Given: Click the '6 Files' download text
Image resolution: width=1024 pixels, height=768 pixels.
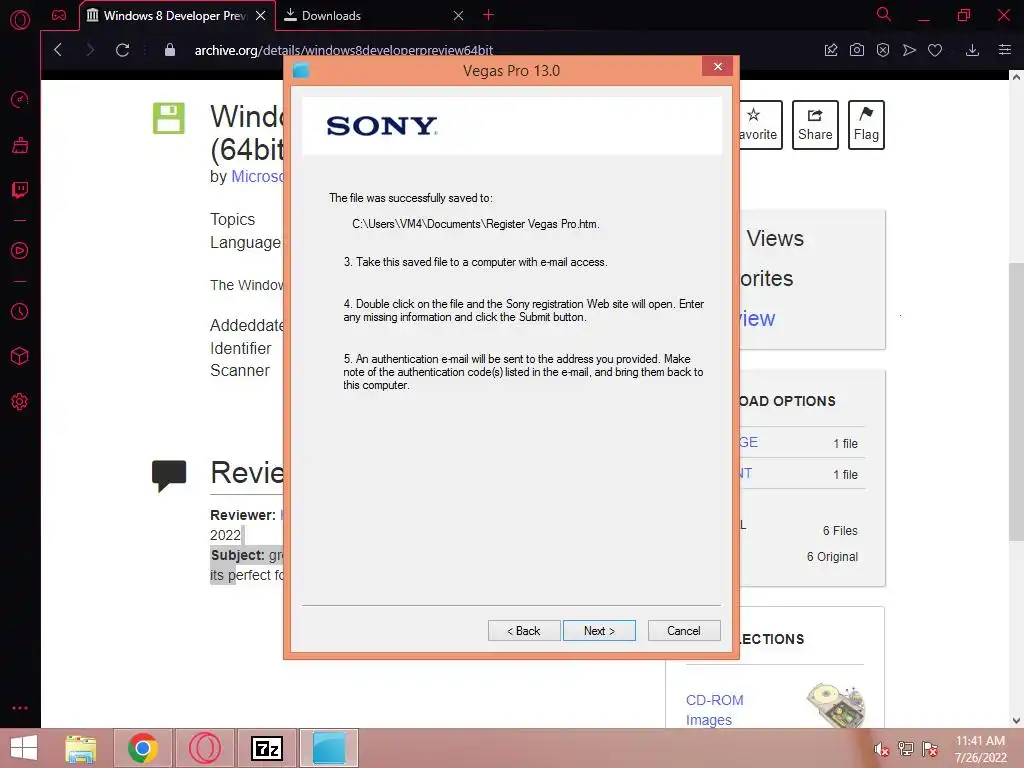Looking at the screenshot, I should tap(840, 531).
